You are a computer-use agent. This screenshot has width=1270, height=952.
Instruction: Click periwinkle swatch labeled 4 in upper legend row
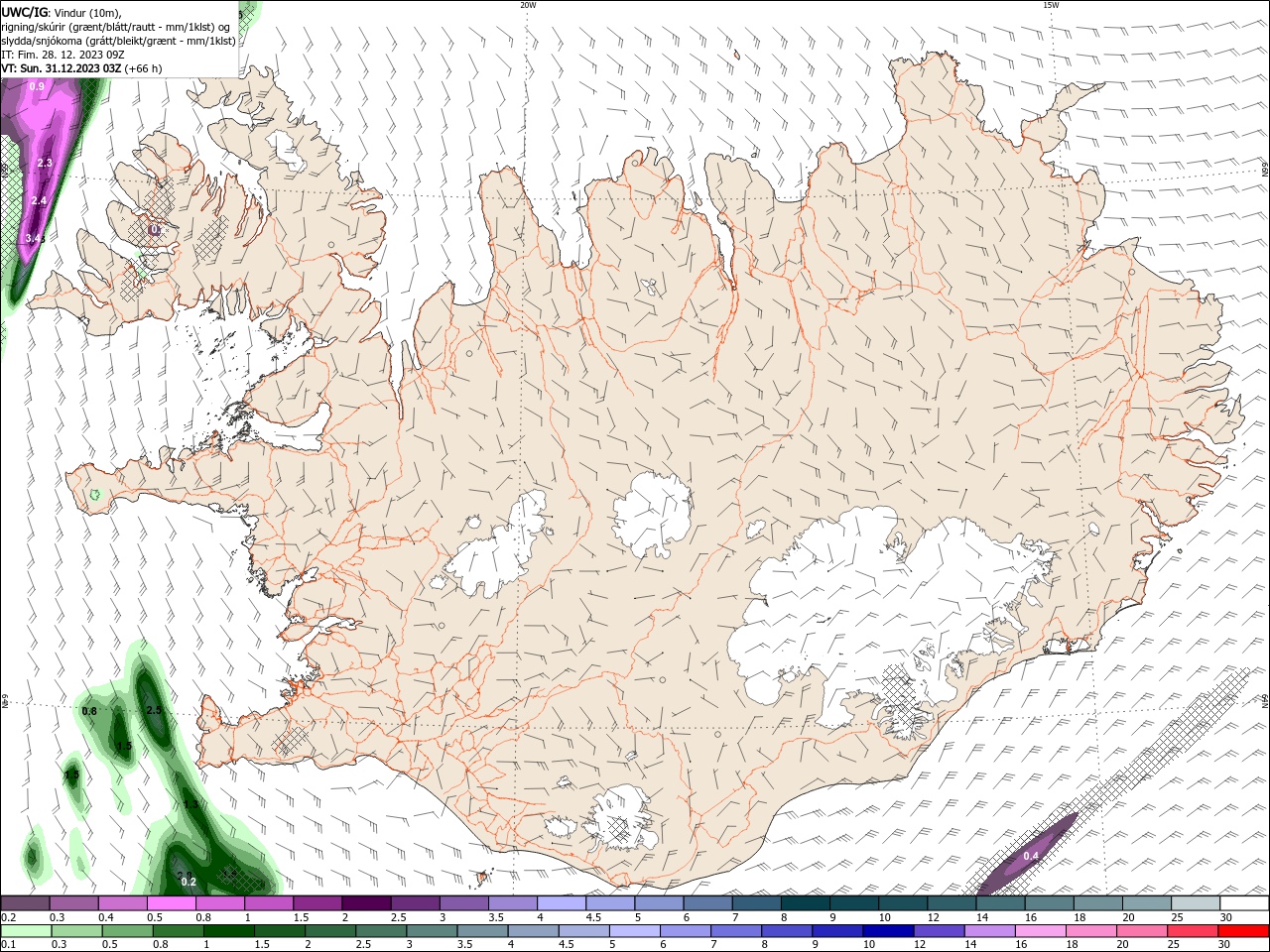pos(562,903)
